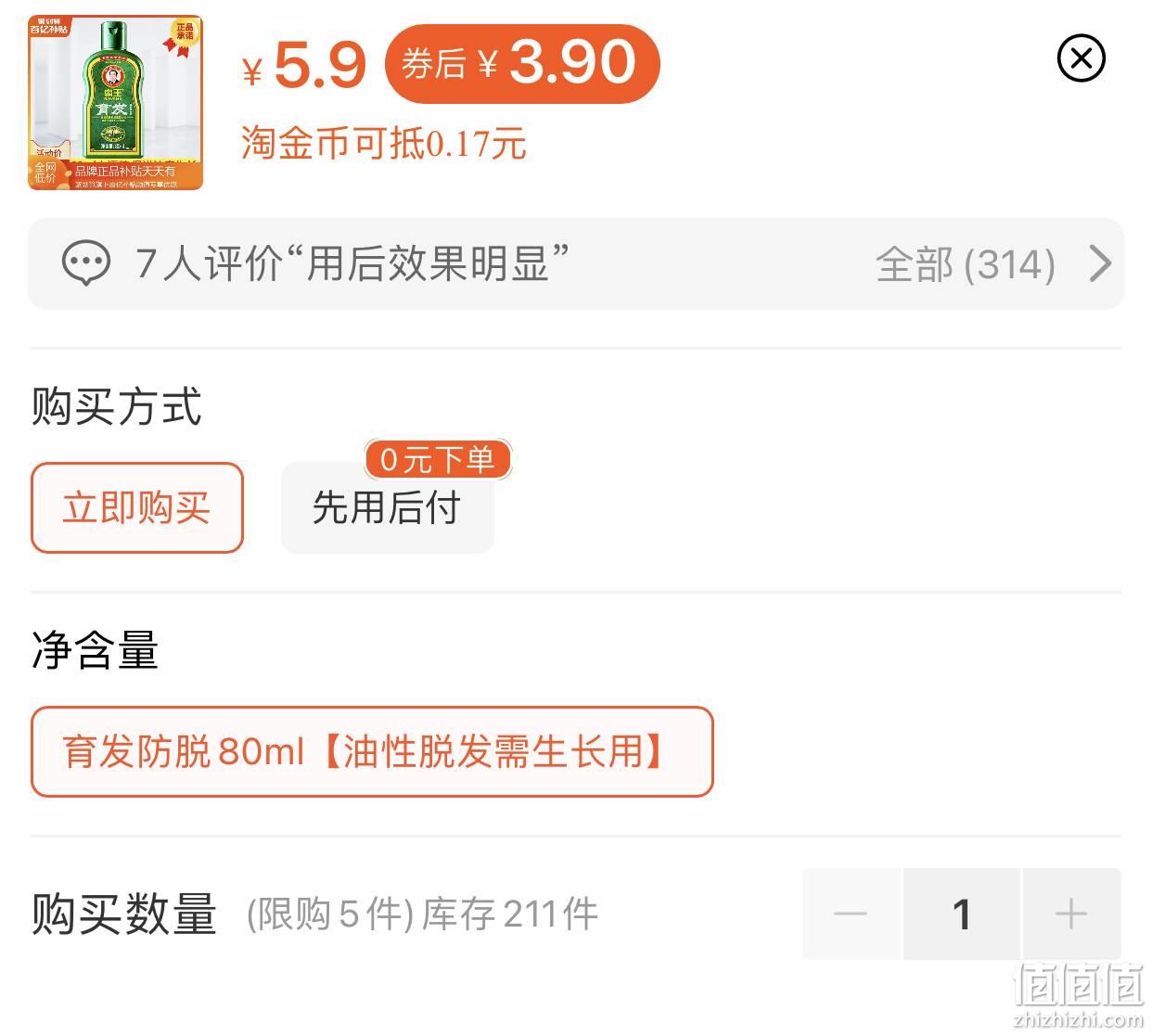Close the product options panel

coord(1081,59)
